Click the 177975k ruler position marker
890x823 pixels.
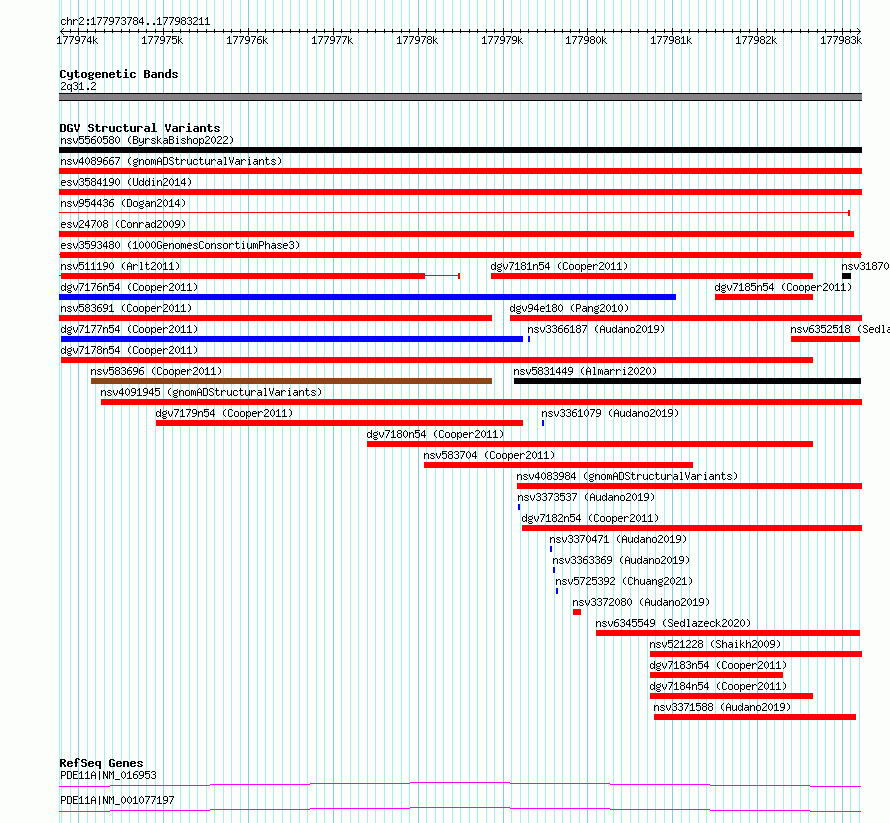pyautogui.click(x=162, y=40)
